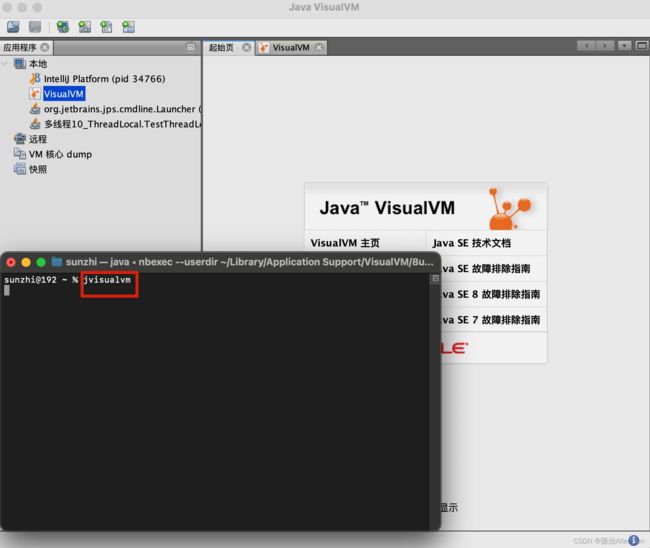Click the jps Launcher Java icon

[x=35, y=109]
